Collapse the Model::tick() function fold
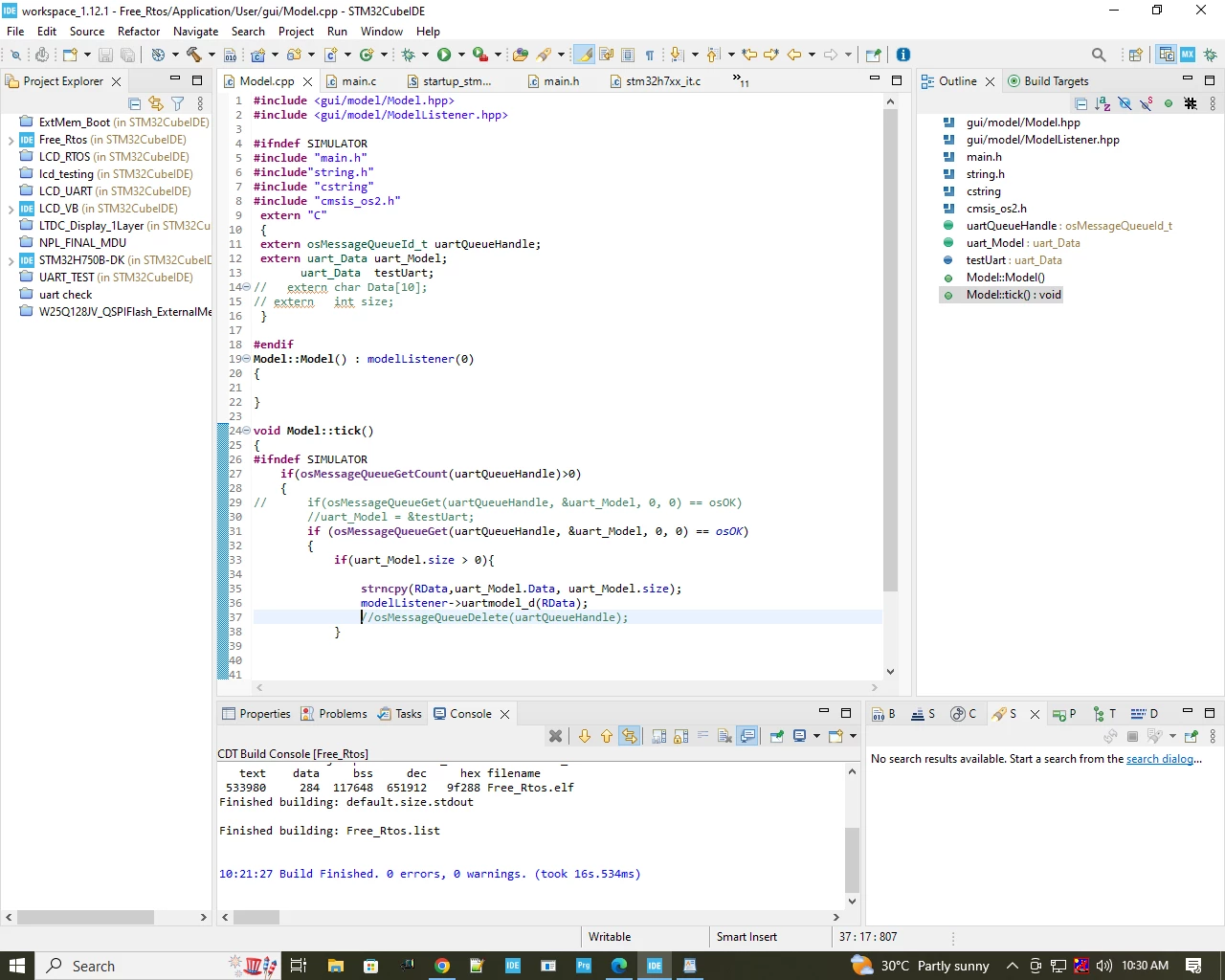 [x=247, y=431]
